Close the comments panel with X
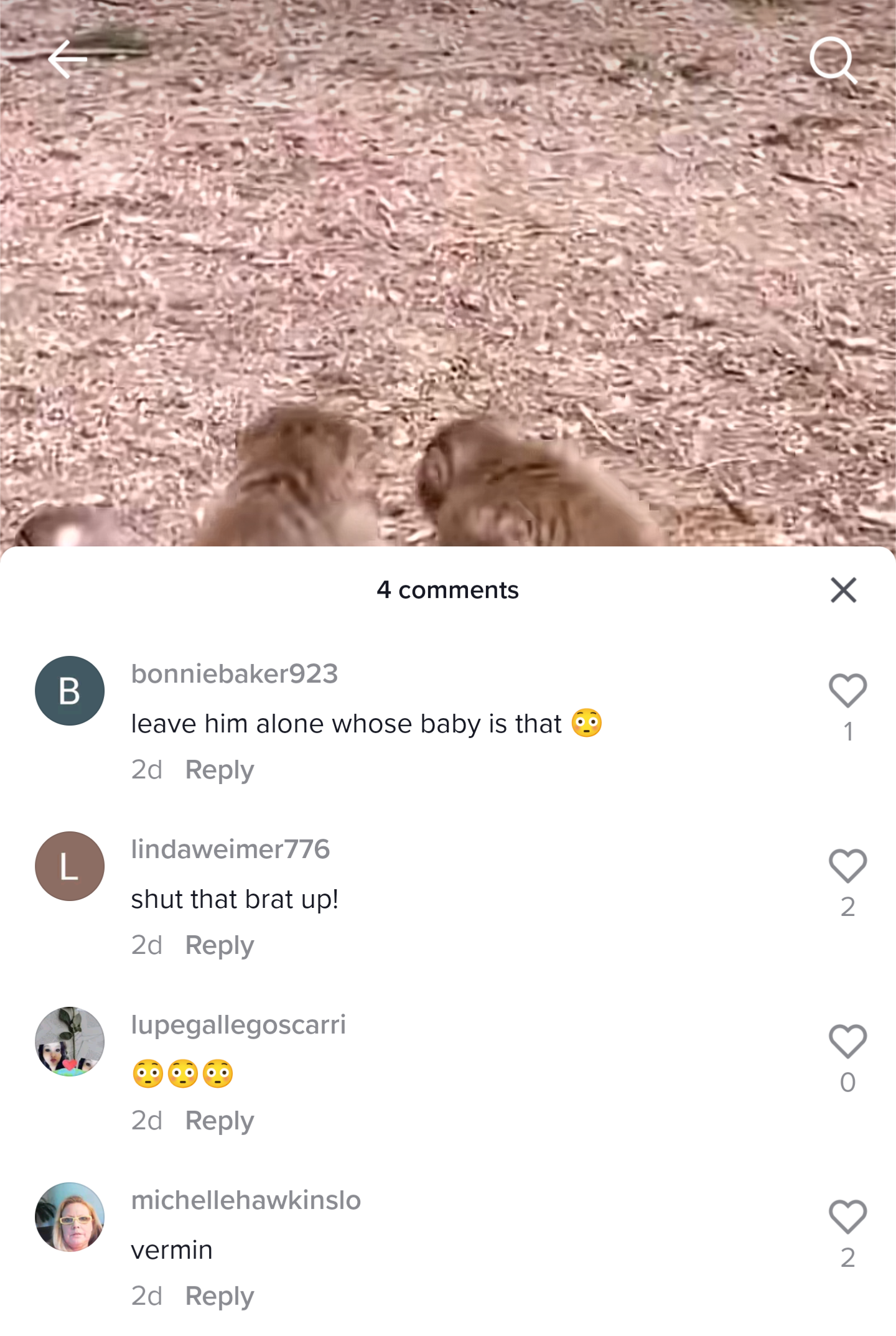 tap(843, 590)
